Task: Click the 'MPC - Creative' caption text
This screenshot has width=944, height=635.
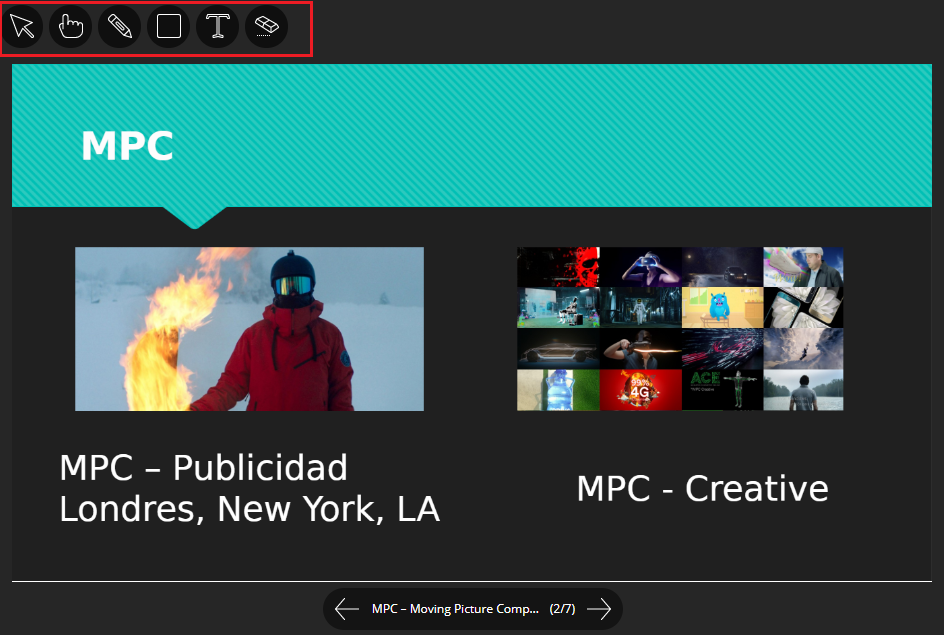Action: (x=702, y=489)
